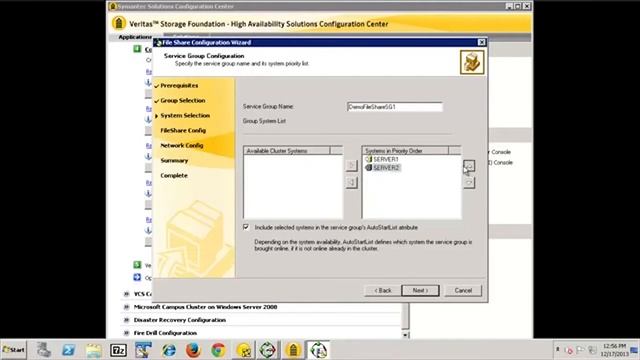Click Network Config wizard step

(182, 145)
